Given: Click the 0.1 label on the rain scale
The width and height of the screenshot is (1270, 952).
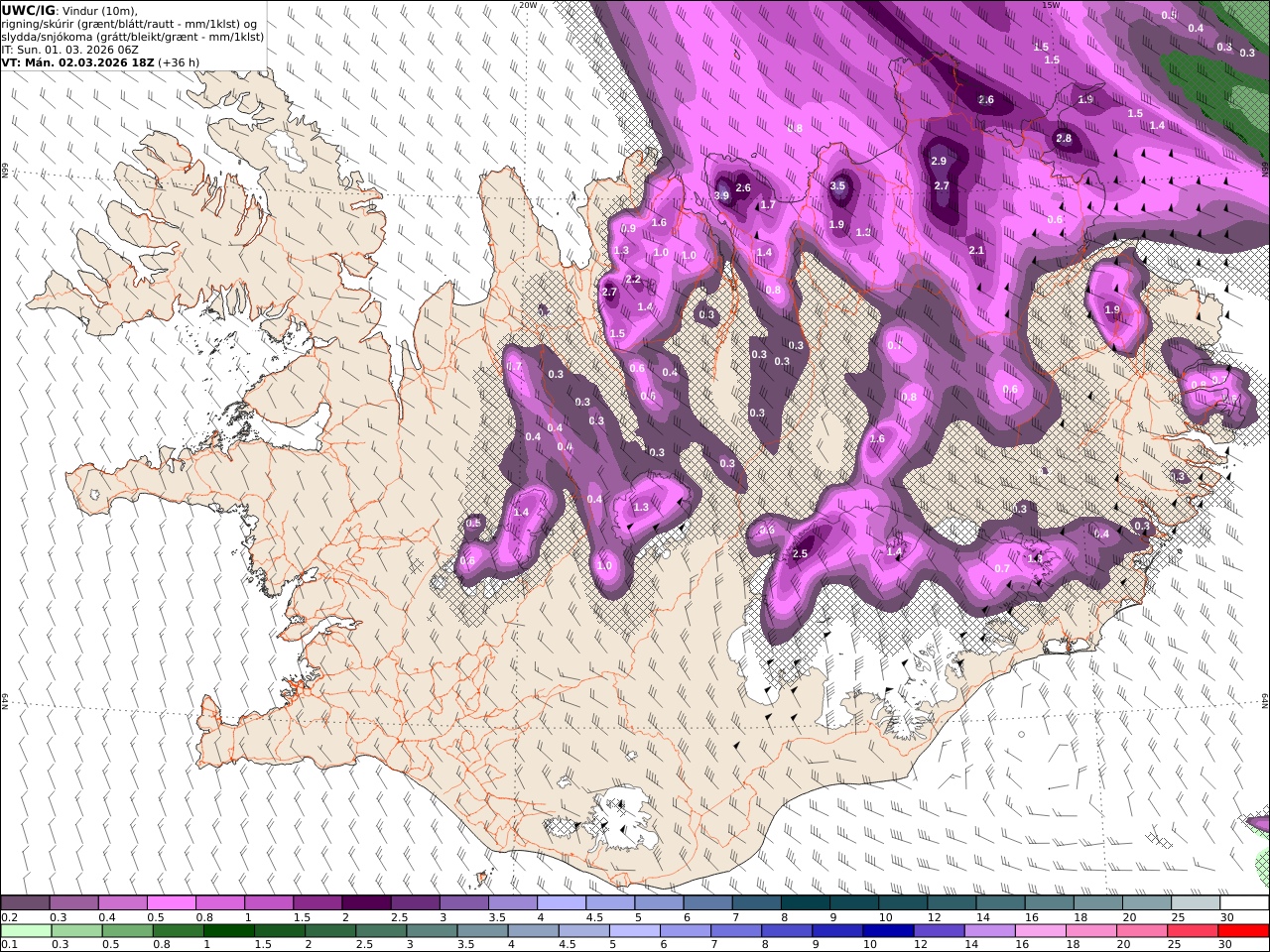Looking at the screenshot, I should click(x=9, y=944).
